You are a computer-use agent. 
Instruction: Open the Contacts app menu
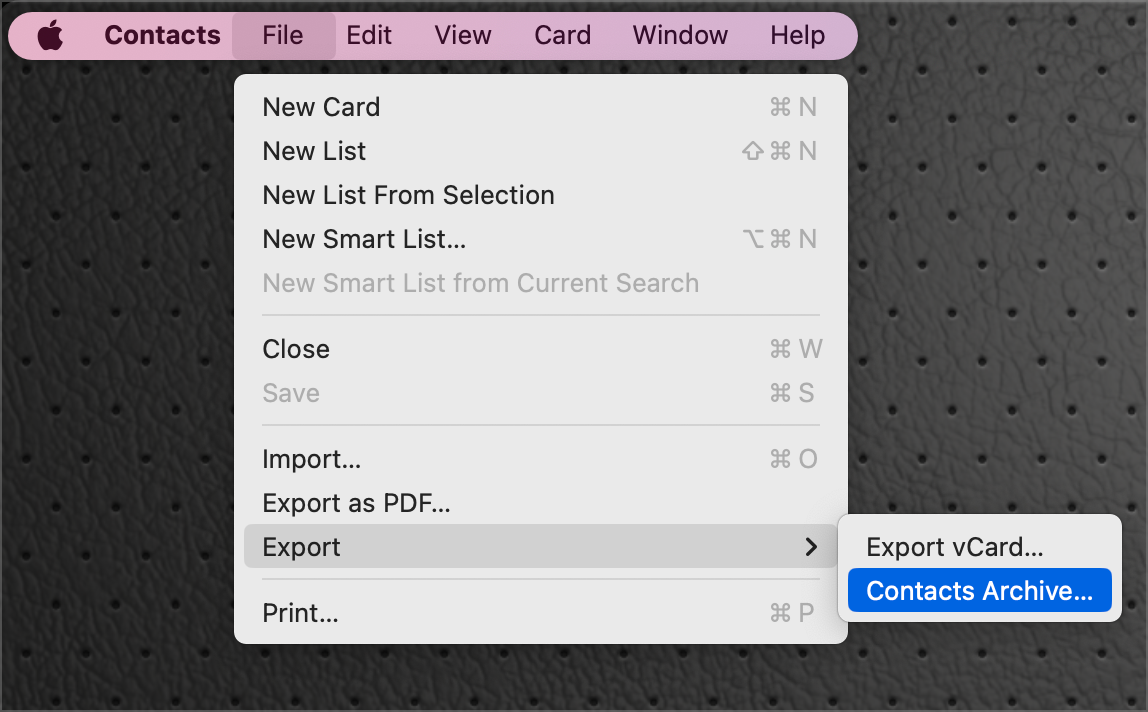162,36
